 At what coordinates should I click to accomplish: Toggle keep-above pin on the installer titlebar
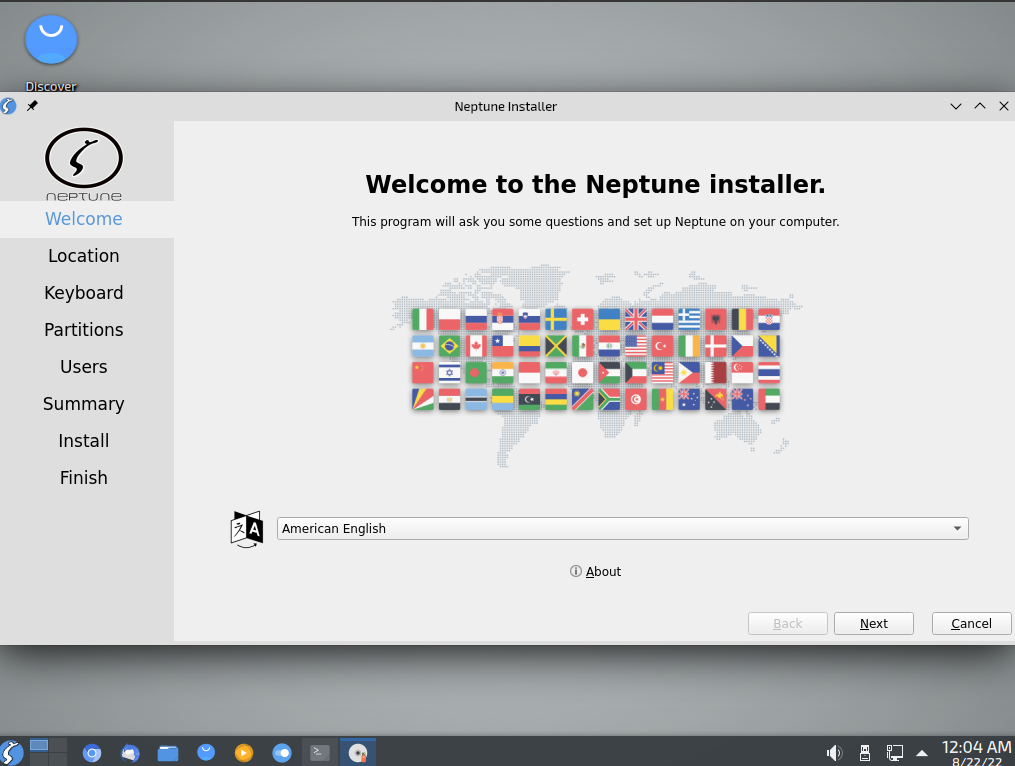pyautogui.click(x=31, y=106)
